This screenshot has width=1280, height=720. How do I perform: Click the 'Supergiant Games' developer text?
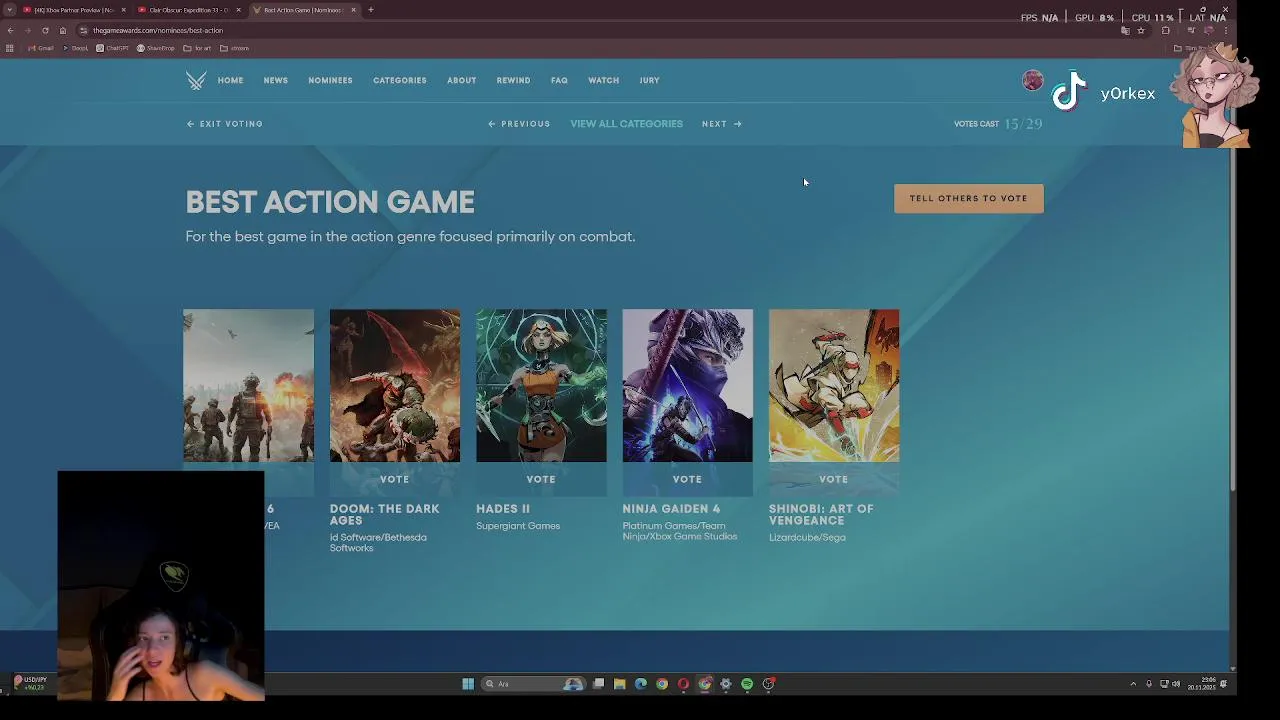(518, 526)
